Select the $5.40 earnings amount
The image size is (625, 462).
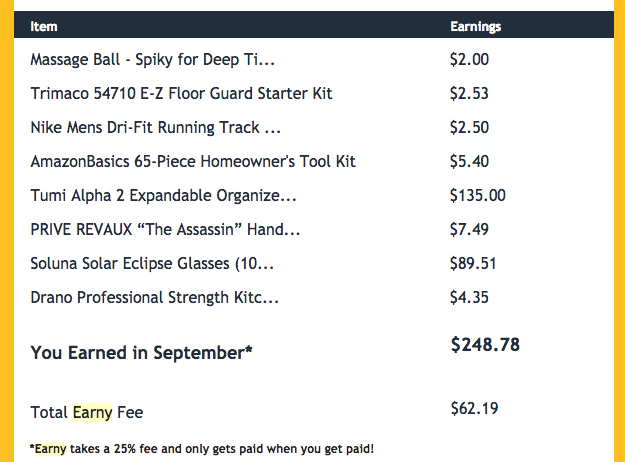469,161
